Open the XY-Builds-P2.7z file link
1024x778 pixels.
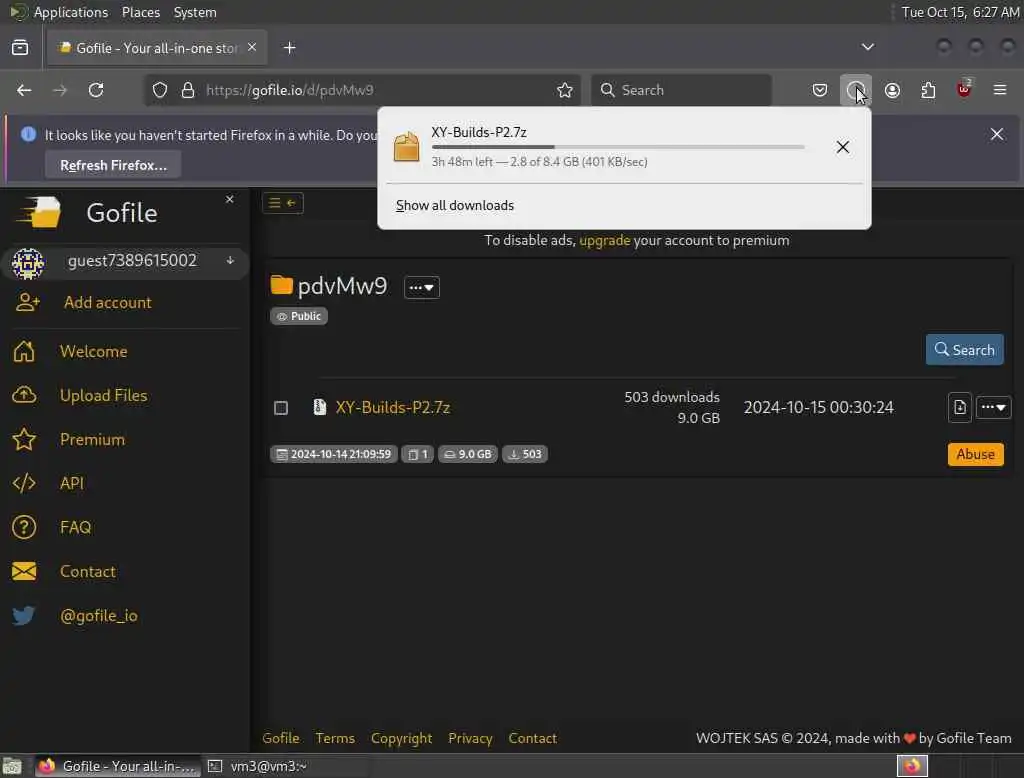(x=392, y=407)
